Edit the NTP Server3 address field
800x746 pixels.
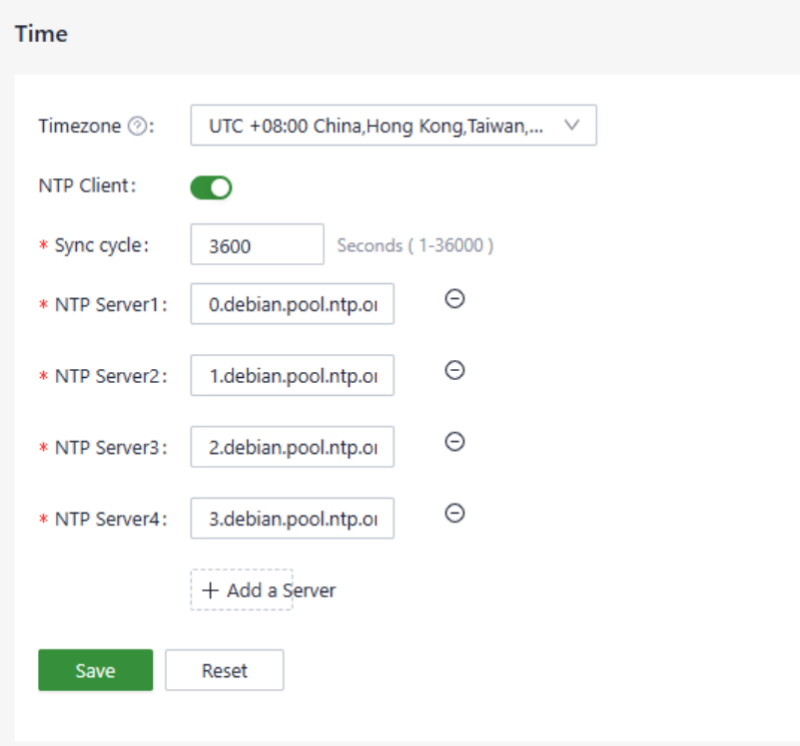coord(292,447)
